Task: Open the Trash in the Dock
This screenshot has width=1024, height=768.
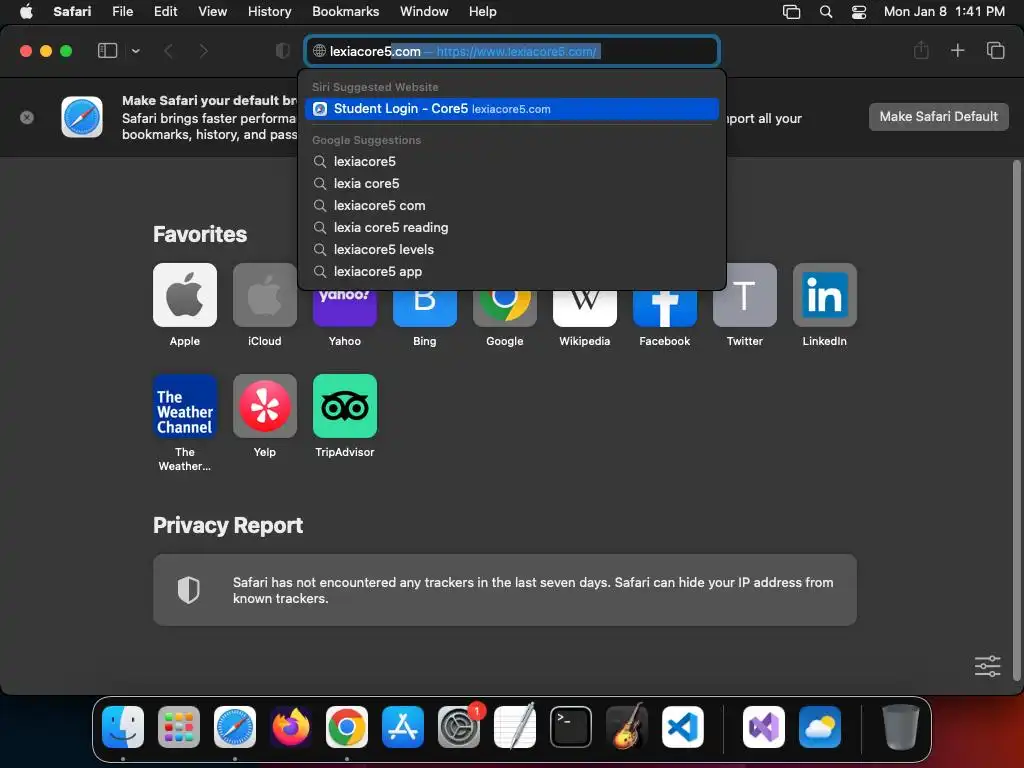Action: pos(901,726)
